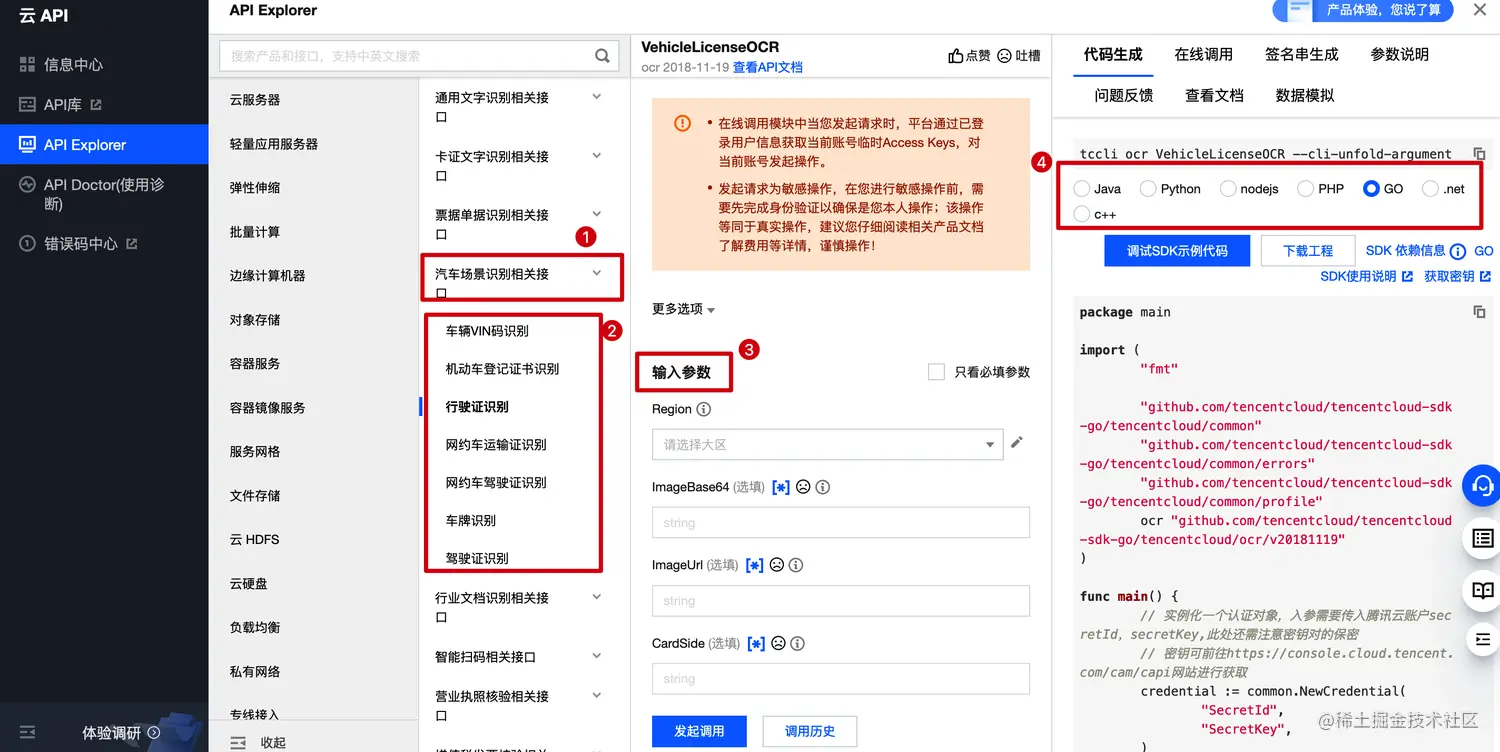
Task: Click 调用历史 button
Action: (x=810, y=731)
